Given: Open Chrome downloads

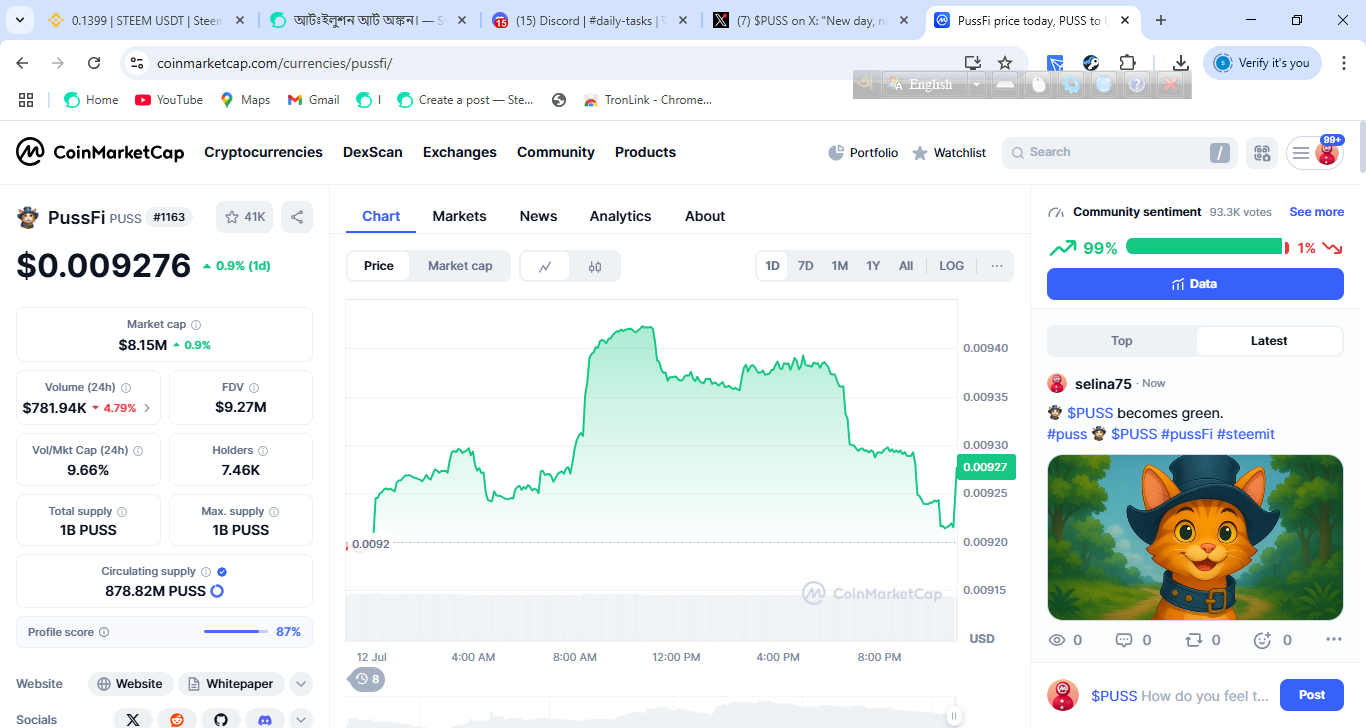Looking at the screenshot, I should pyautogui.click(x=1180, y=63).
